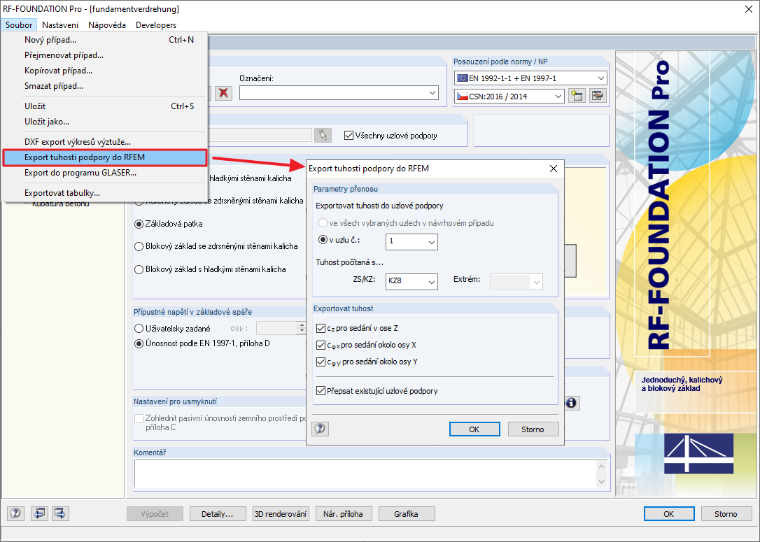Click help icon in main window bottom-left
The width and height of the screenshot is (760, 542).
pyautogui.click(x=16, y=513)
